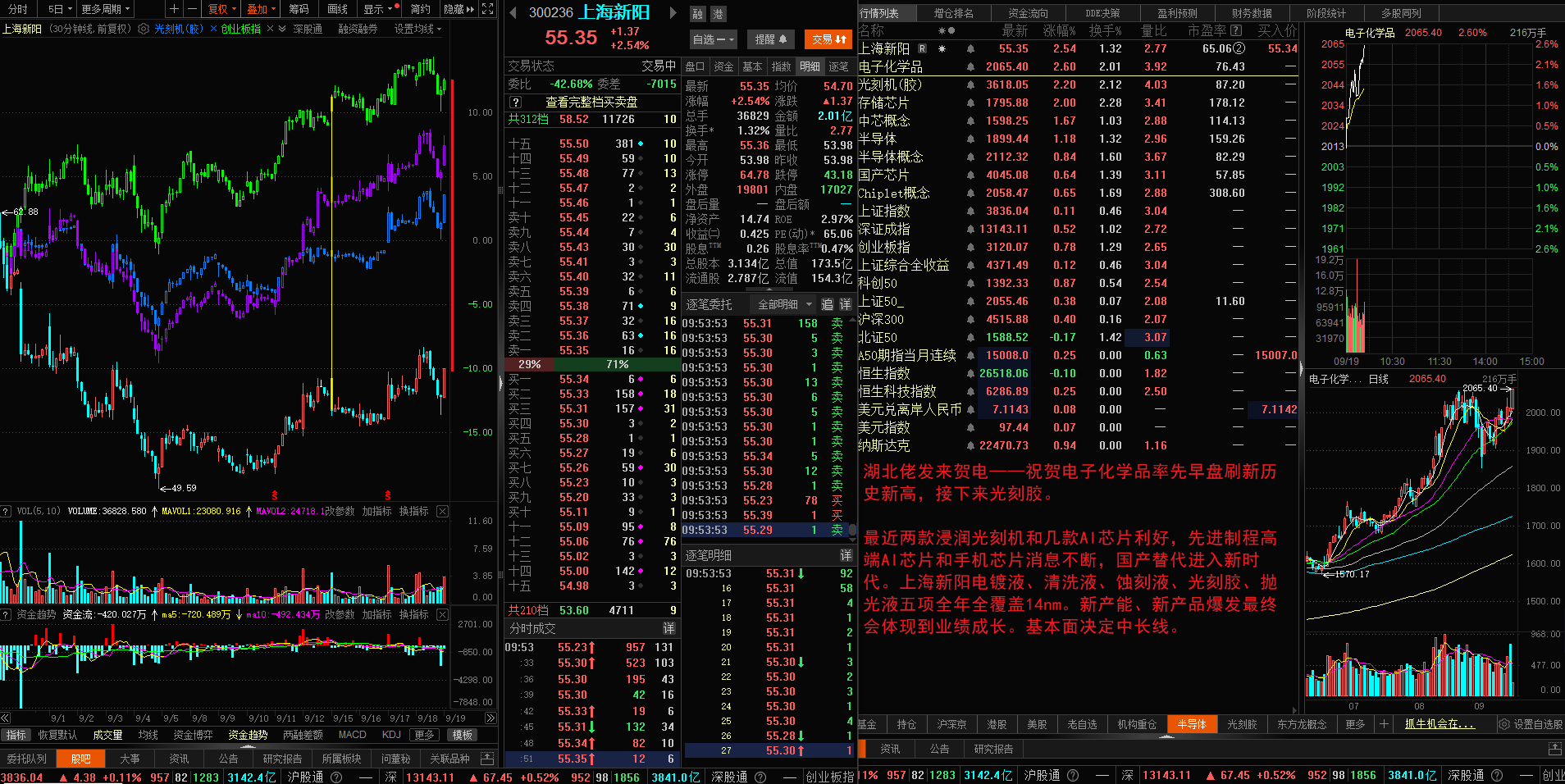Click 恢复默认 to restore default indicators
This screenshot has width=1565, height=784.
point(57,735)
